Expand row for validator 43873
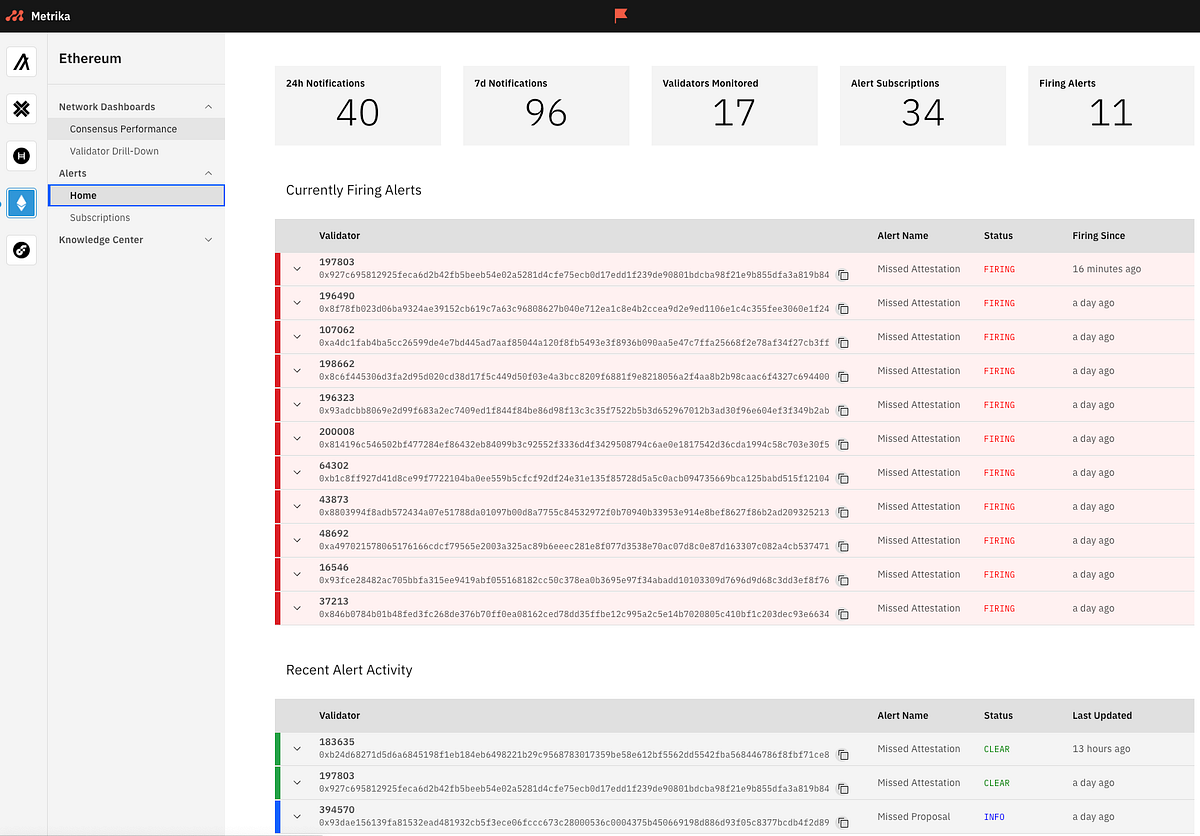The image size is (1200, 836). pyautogui.click(x=297, y=507)
